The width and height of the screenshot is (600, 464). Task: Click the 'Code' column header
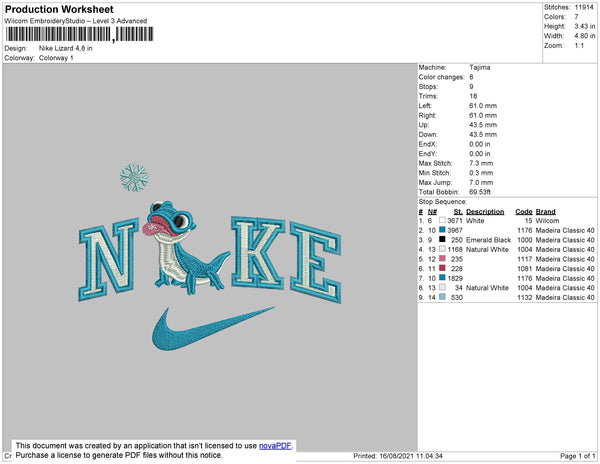(x=524, y=212)
